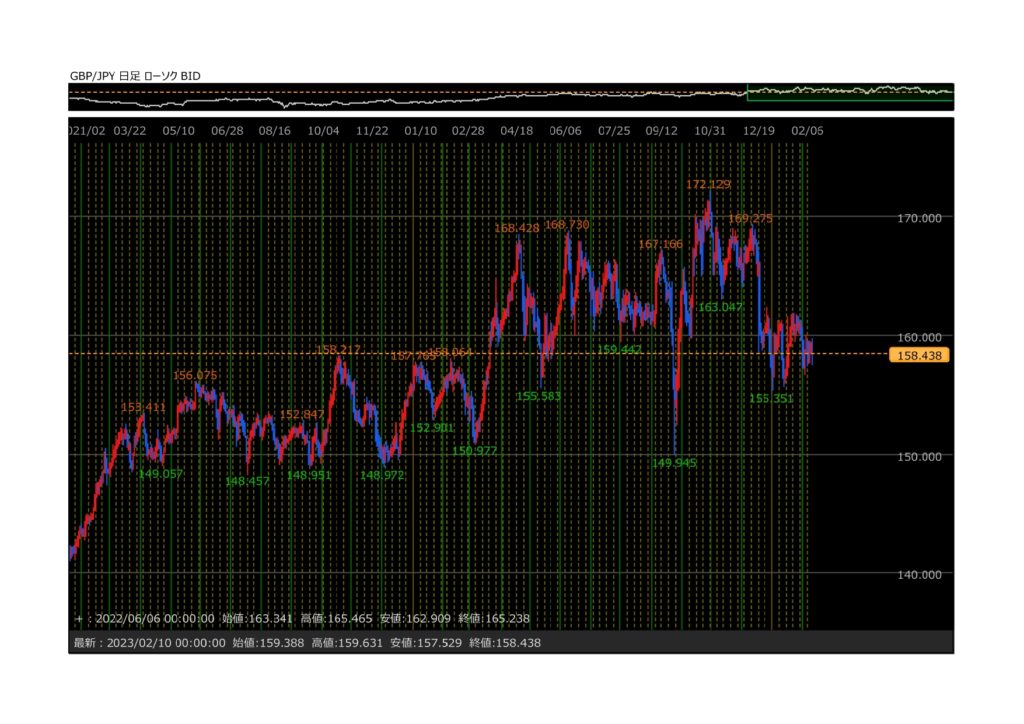This screenshot has width=1024, height=724.
Task: Click the 10/31 date on time axis
Action: 709,131
